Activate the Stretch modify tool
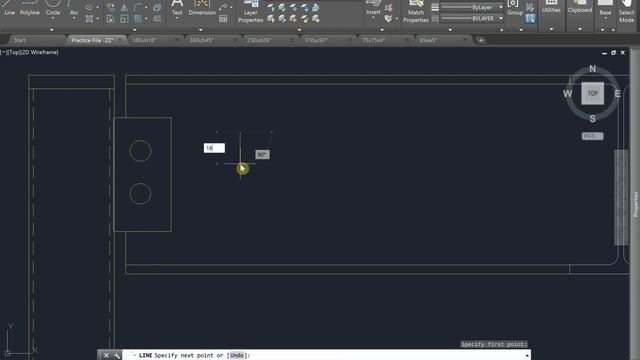The height and width of the screenshot is (360, 640). [111, 19]
